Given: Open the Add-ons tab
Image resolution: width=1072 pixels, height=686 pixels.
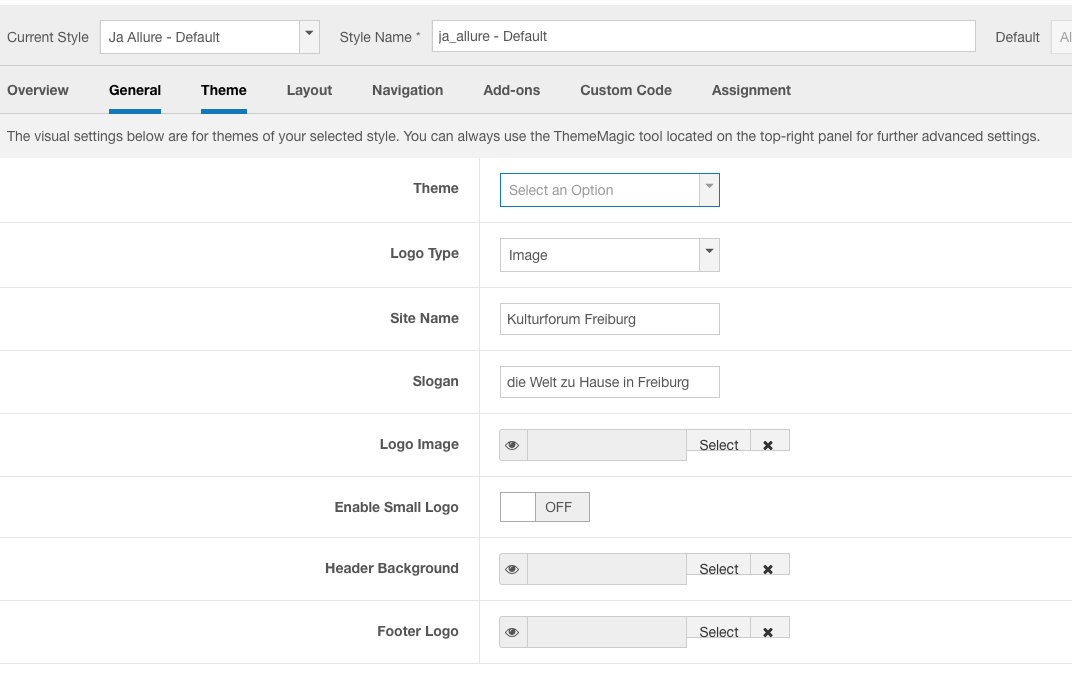Looking at the screenshot, I should click(x=511, y=90).
